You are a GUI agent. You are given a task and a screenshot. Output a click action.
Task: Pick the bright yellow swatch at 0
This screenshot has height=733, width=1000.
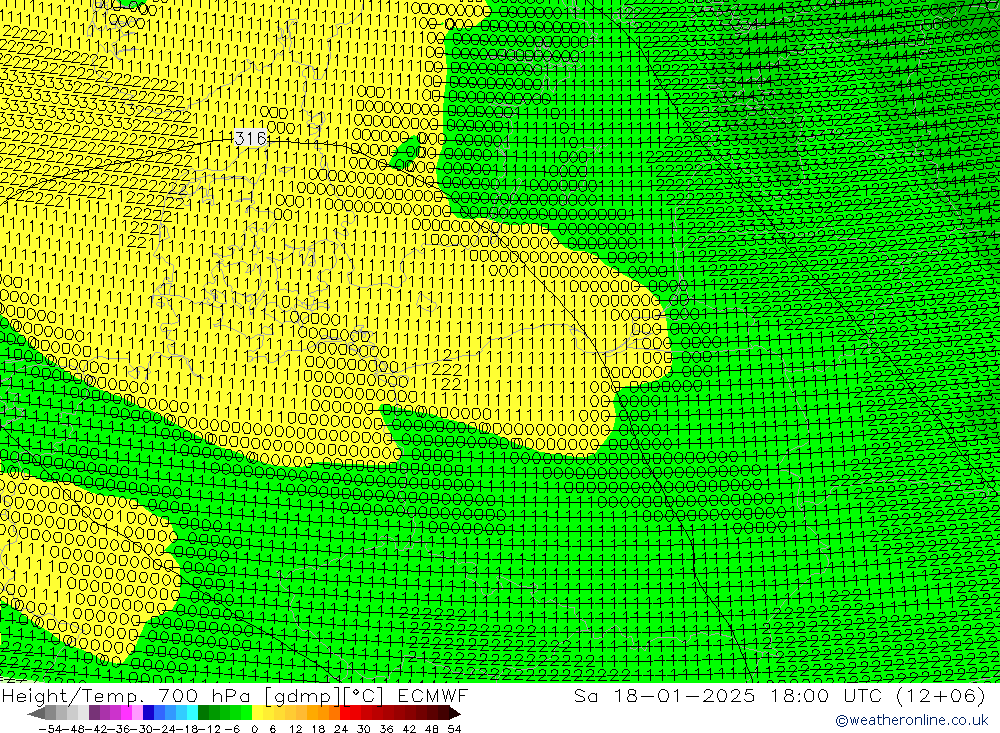click(258, 713)
